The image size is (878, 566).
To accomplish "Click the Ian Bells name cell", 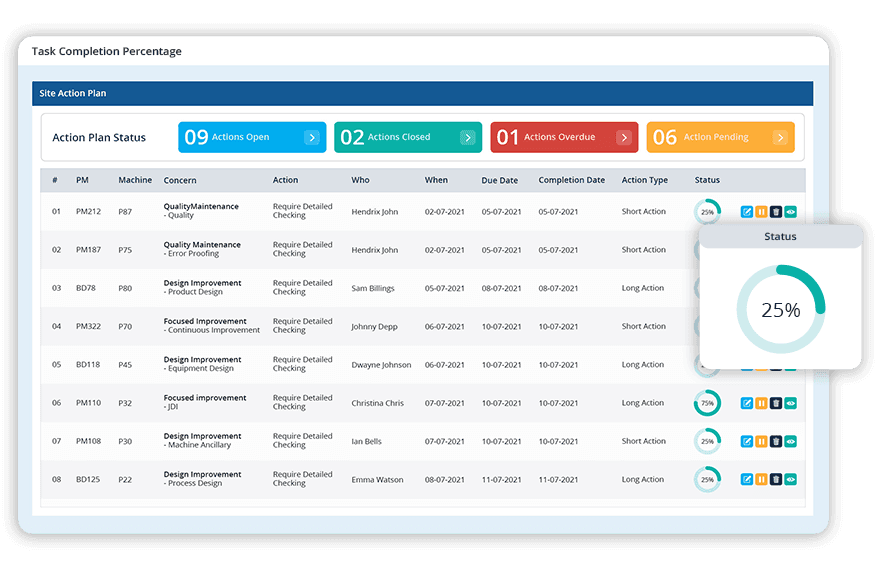I will [x=366, y=441].
